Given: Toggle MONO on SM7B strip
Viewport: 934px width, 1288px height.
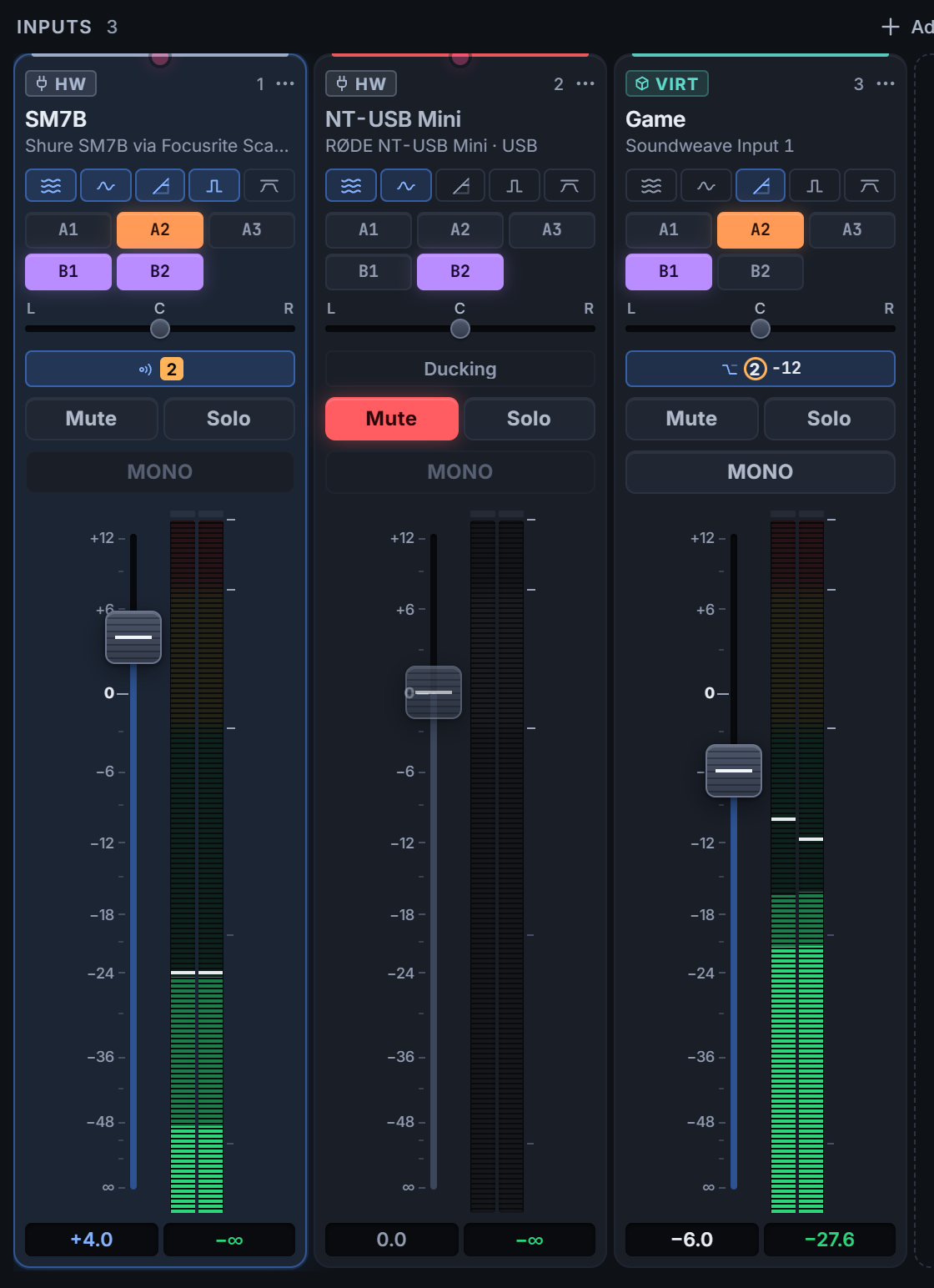Looking at the screenshot, I should point(160,472).
